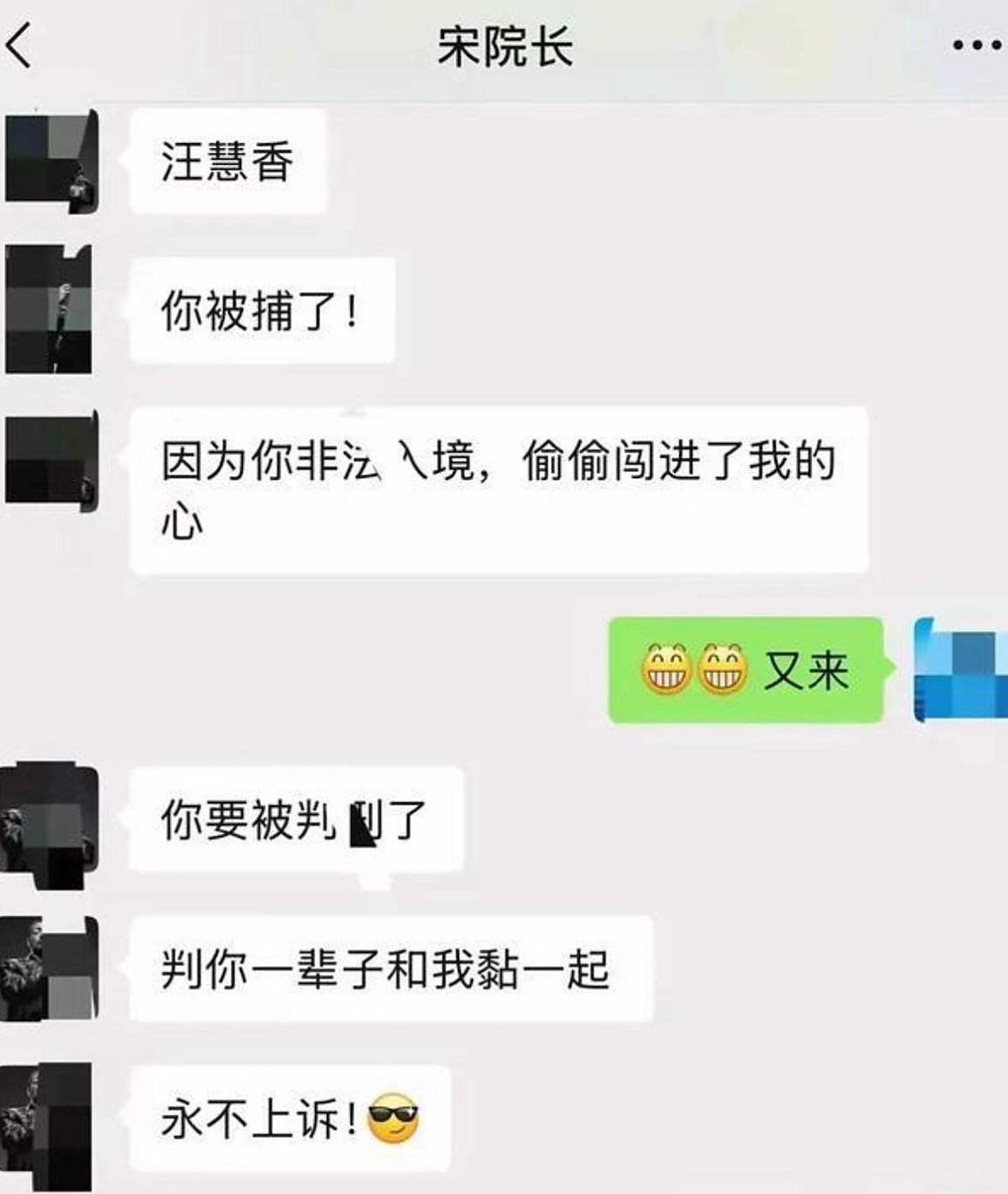Screen dimensions: 1008x1194
Task: Select the 你要被判刑了 message bubble
Action: [297, 820]
